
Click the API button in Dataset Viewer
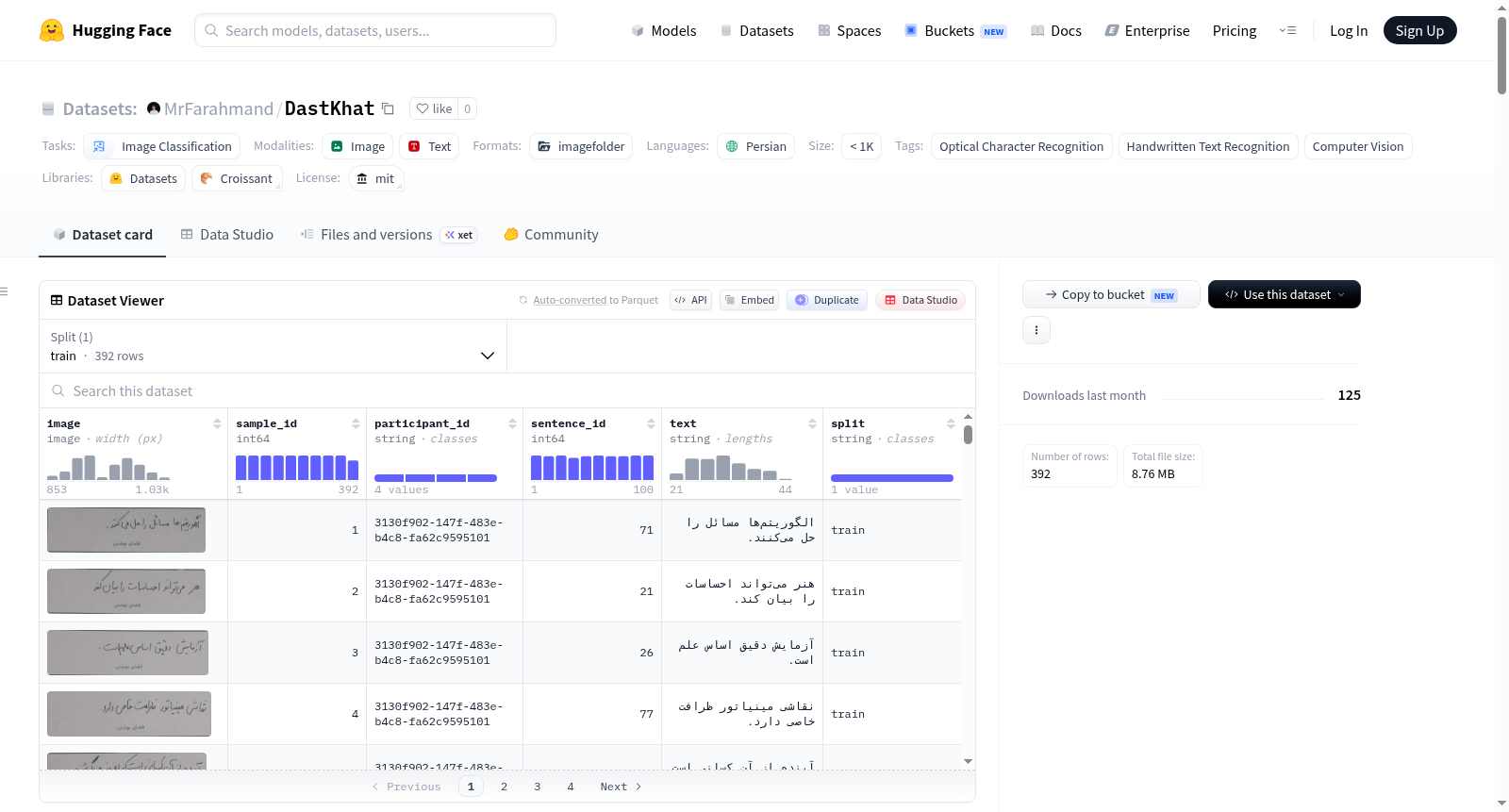(690, 300)
